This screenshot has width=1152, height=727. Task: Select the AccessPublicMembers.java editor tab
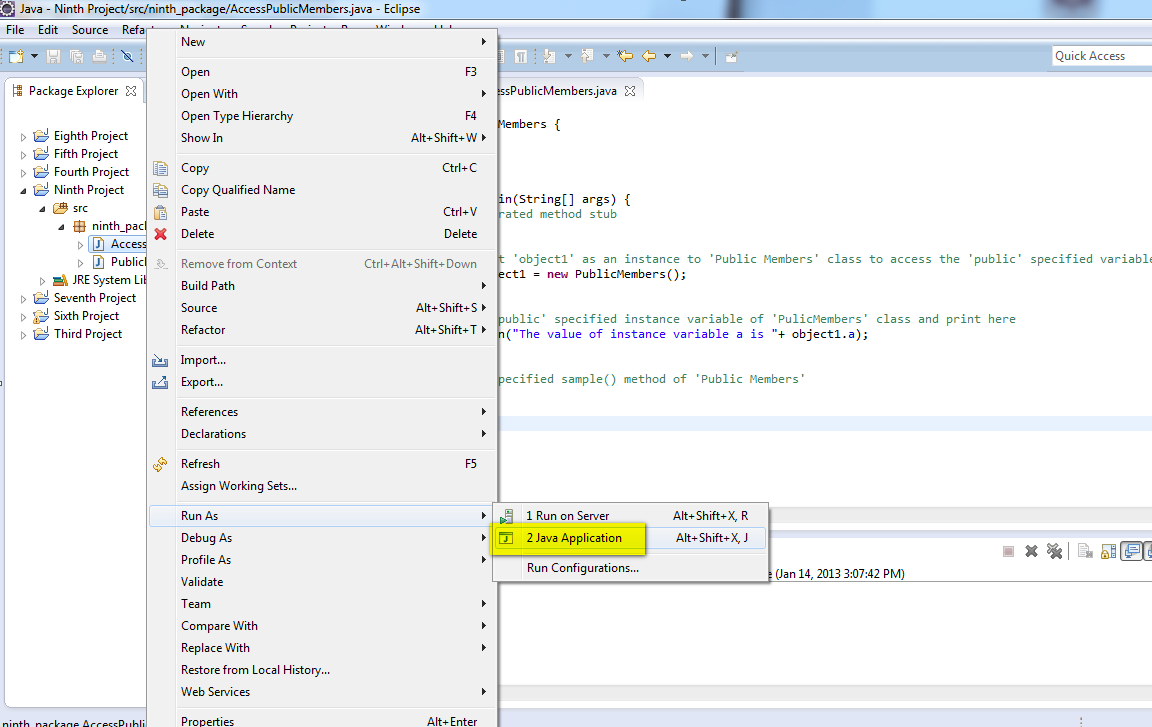coord(558,91)
